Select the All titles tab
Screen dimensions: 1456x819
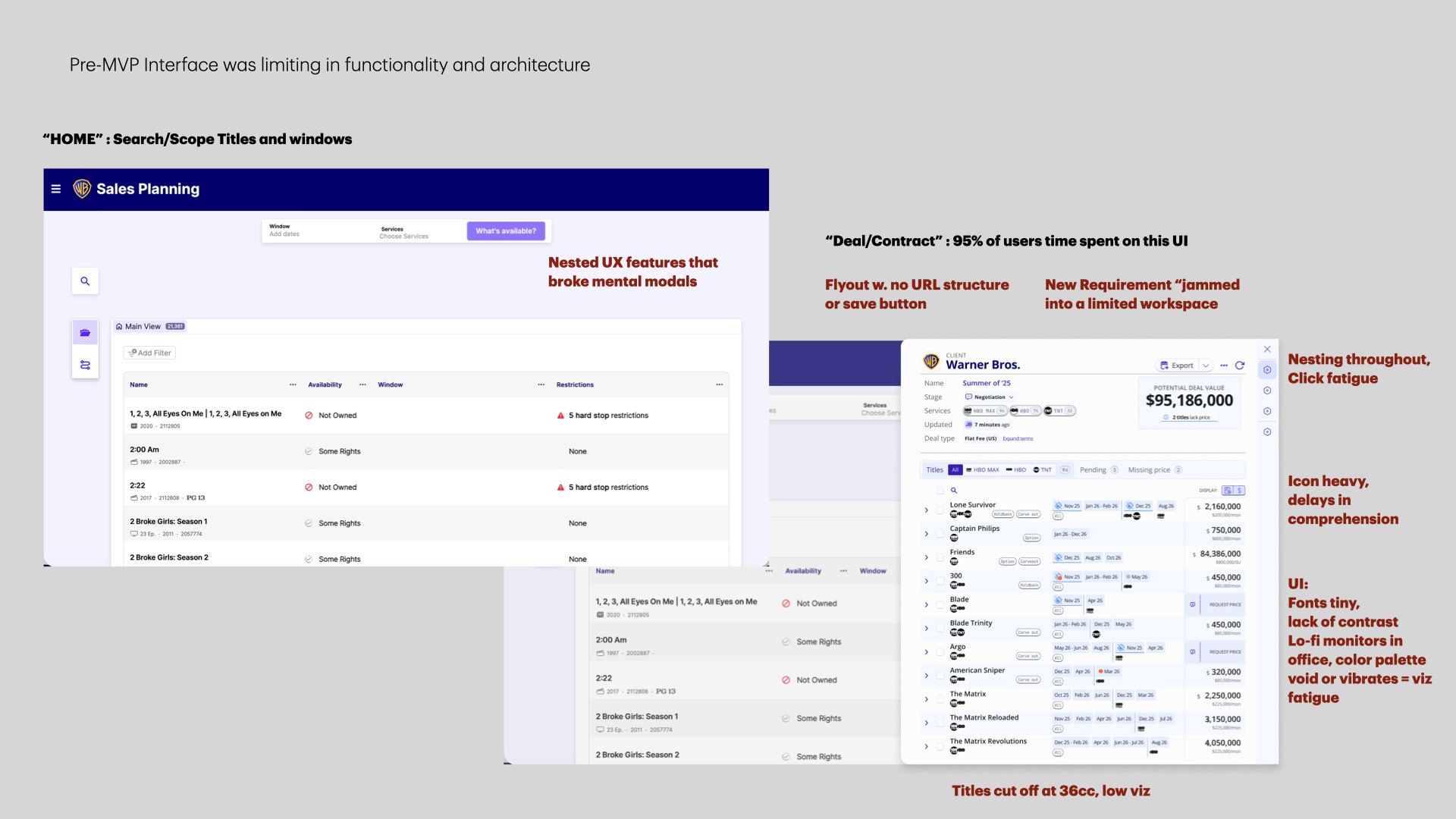(x=955, y=470)
